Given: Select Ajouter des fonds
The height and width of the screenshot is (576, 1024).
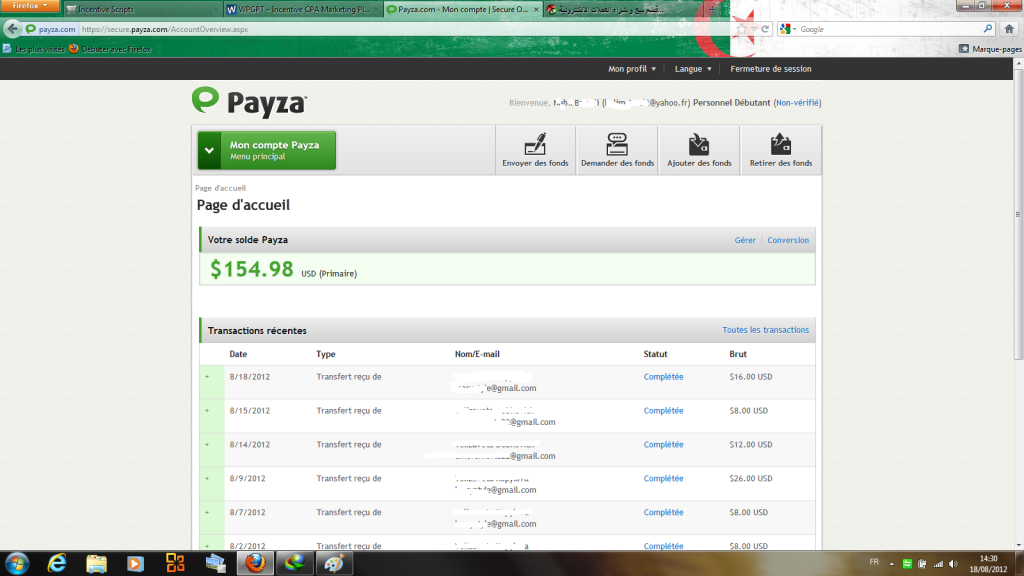Looking at the screenshot, I should click(699, 150).
